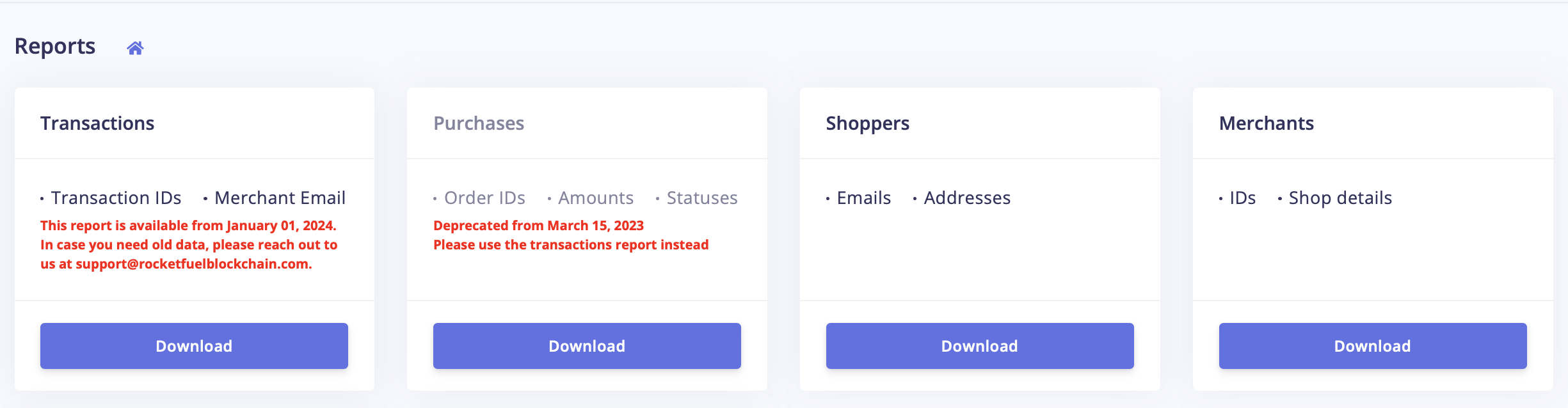1568x408 pixels.
Task: Click the home icon beside Reports
Action: pos(135,48)
